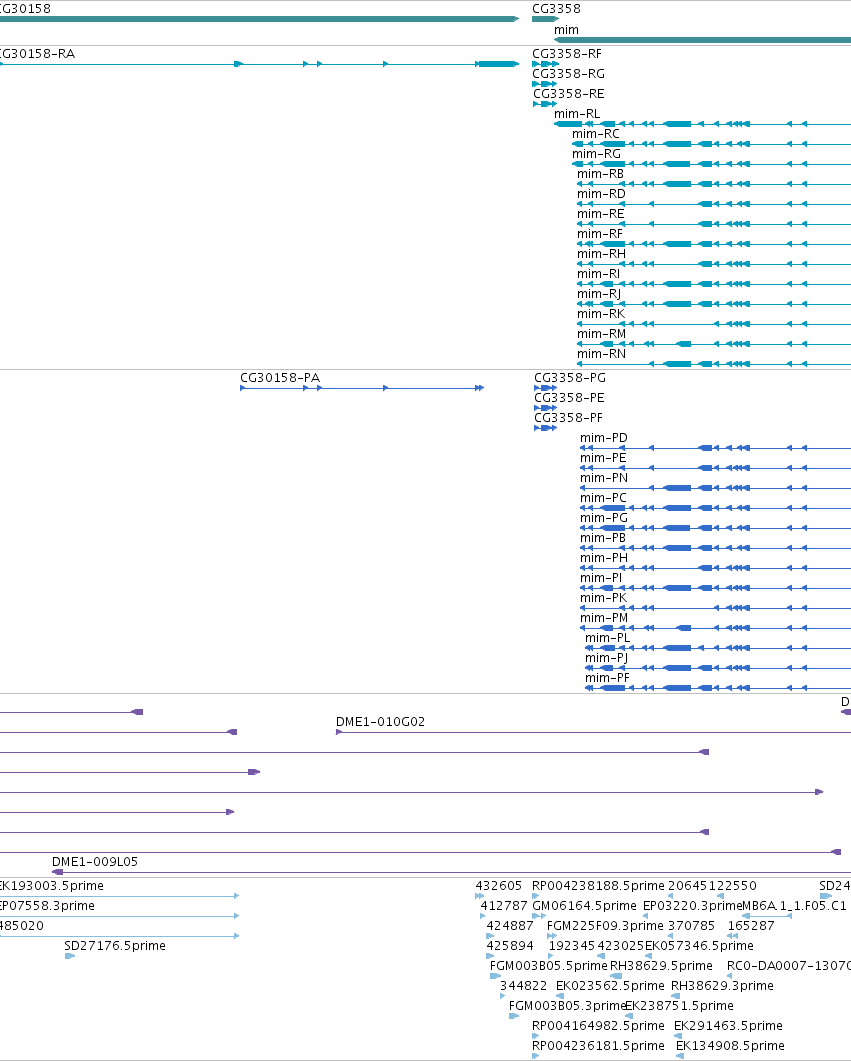Click the mim-RG transcript label
The width and height of the screenshot is (851, 1061).
[x=596, y=154]
